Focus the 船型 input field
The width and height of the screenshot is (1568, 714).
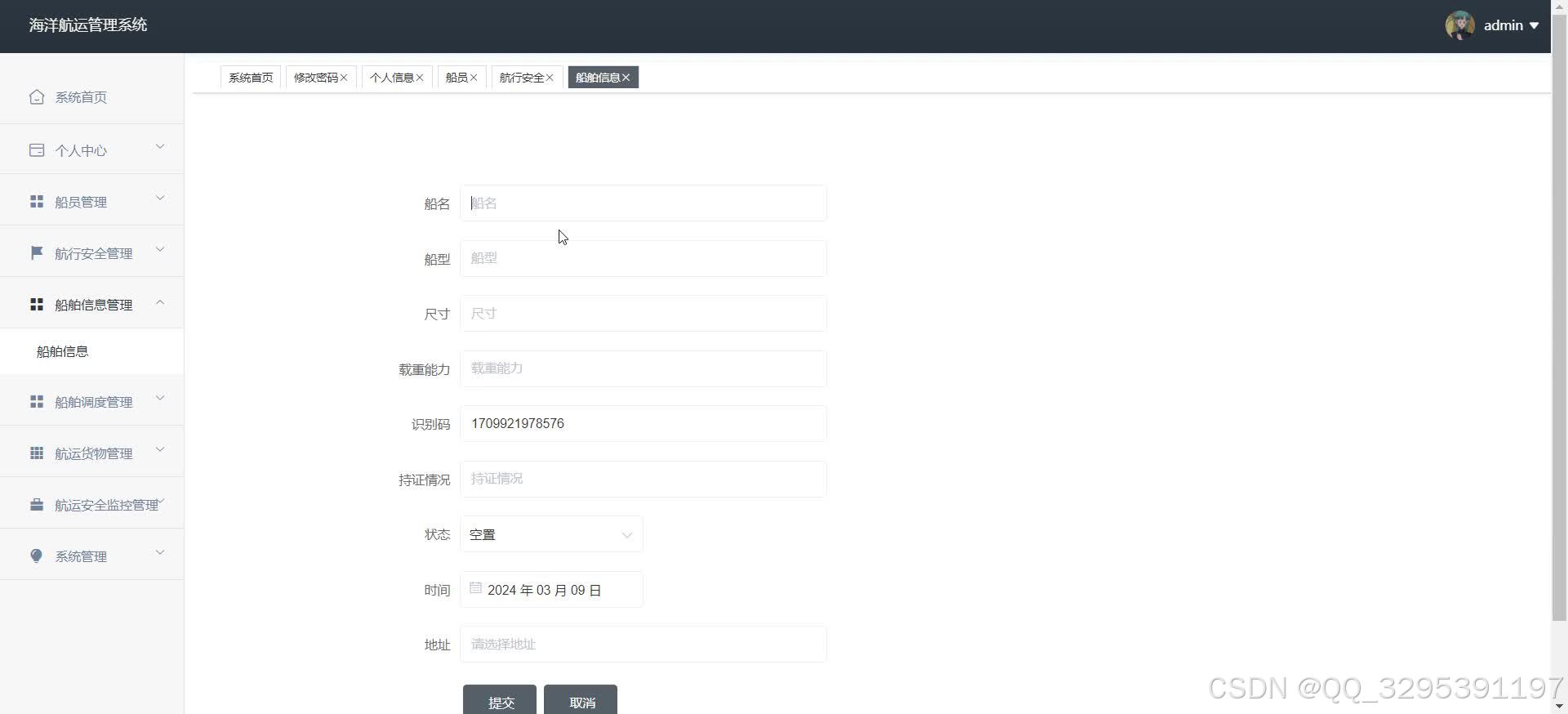pos(644,258)
